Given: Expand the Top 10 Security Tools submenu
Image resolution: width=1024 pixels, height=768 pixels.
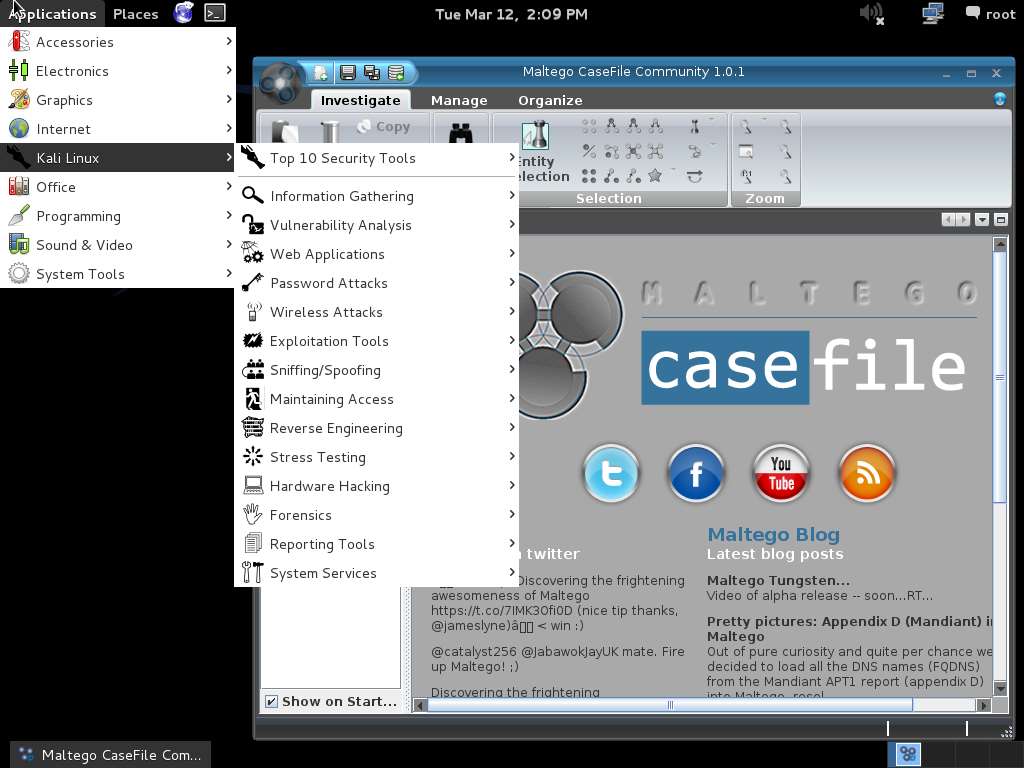Looking at the screenshot, I should (343, 158).
